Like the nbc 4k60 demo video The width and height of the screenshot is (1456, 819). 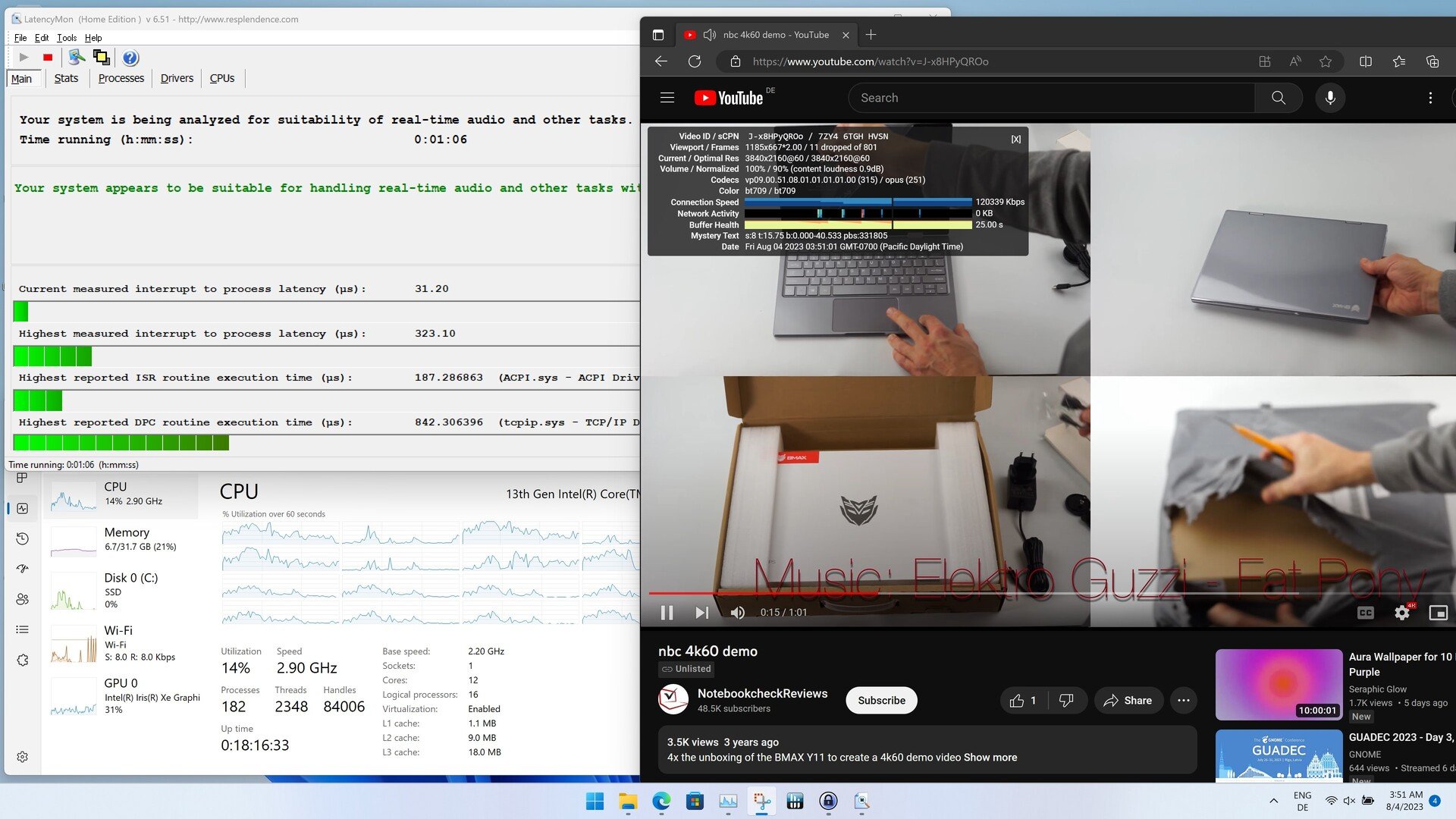1024,701
